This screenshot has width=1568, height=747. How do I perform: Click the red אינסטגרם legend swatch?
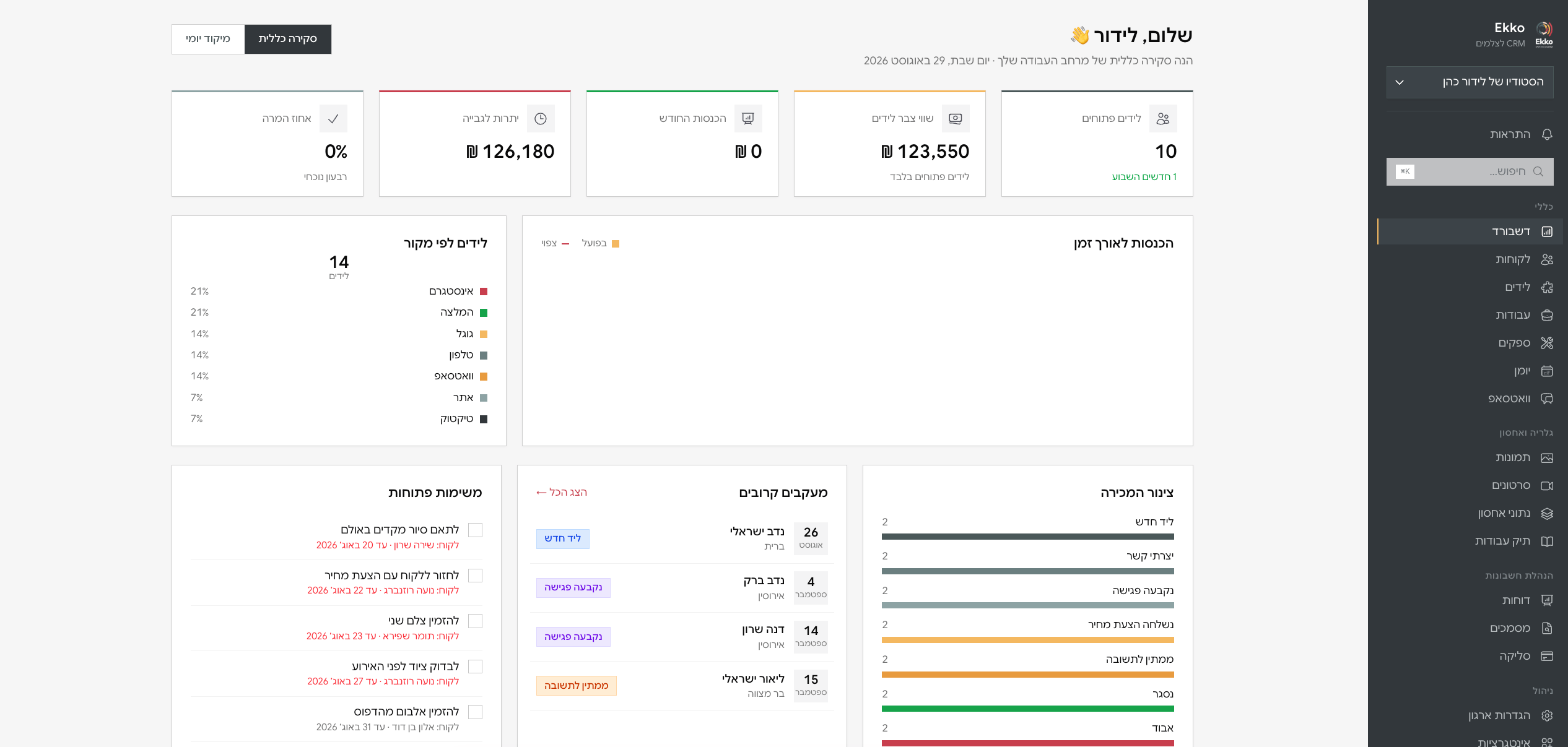pos(484,291)
